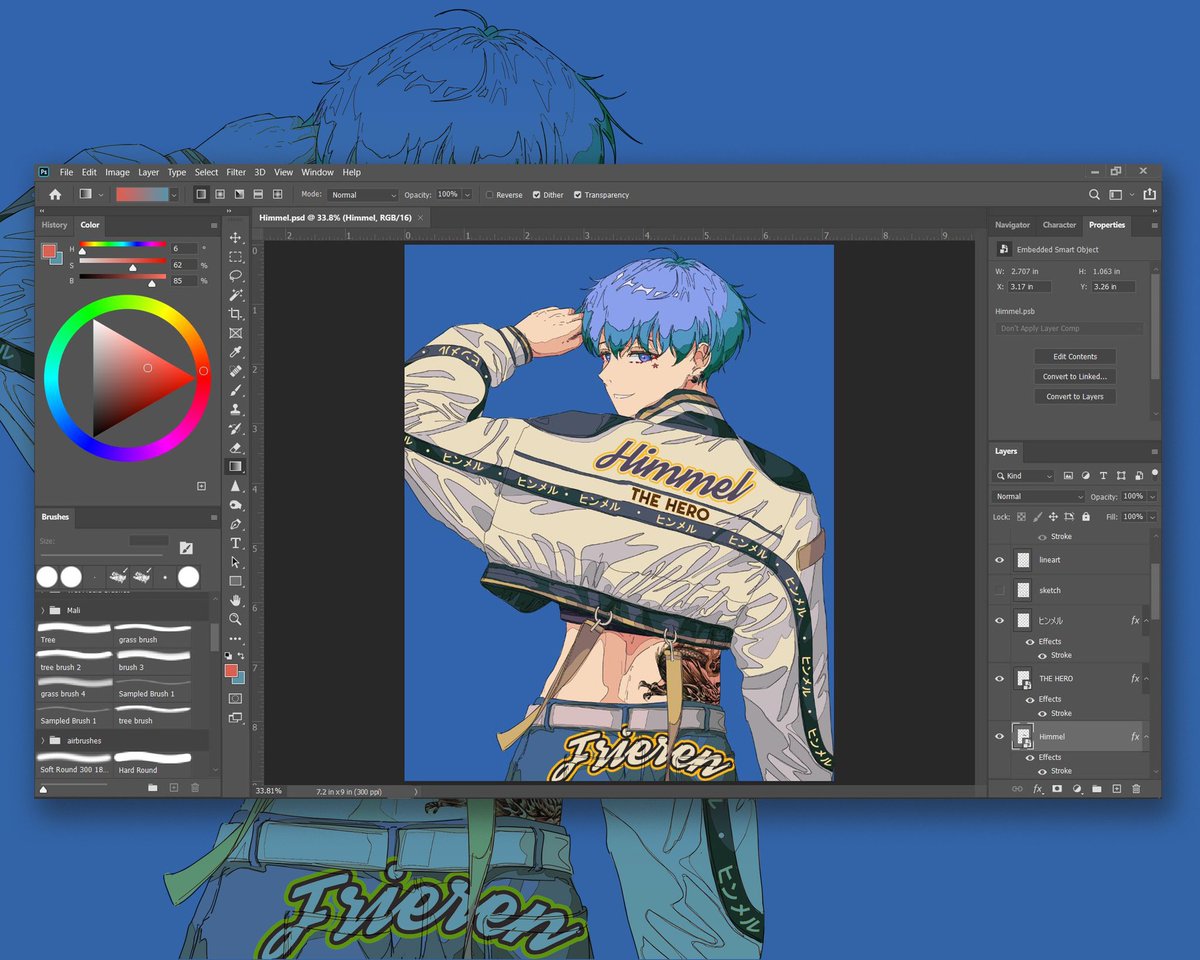
Task: Open the options bar Opacity dropdown
Action: (466, 195)
